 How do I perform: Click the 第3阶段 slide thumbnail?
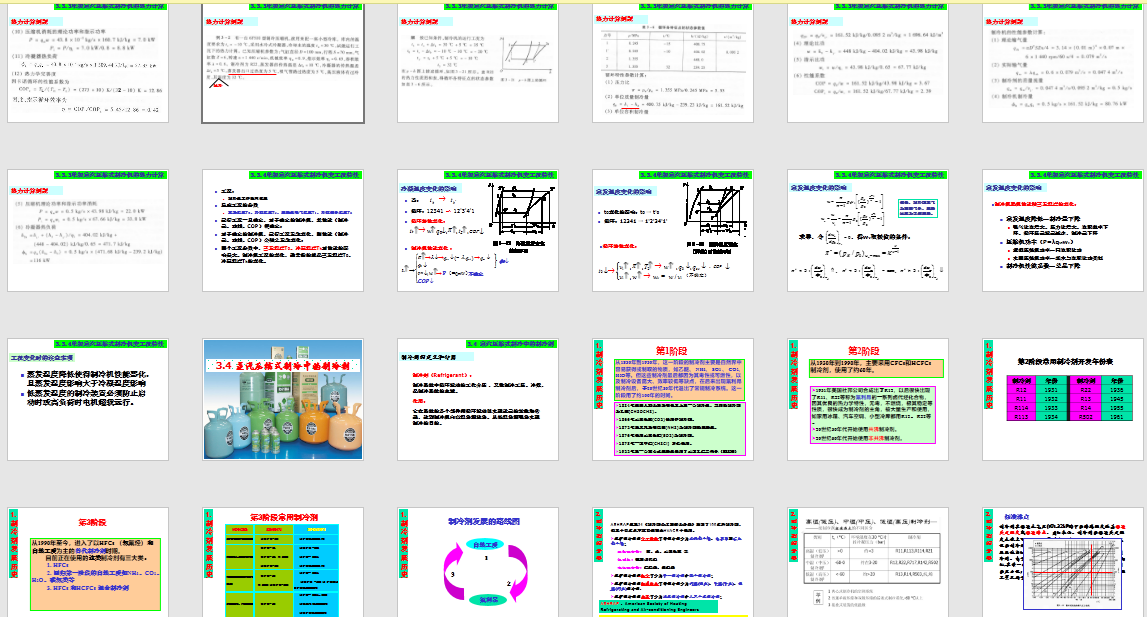tap(86, 565)
